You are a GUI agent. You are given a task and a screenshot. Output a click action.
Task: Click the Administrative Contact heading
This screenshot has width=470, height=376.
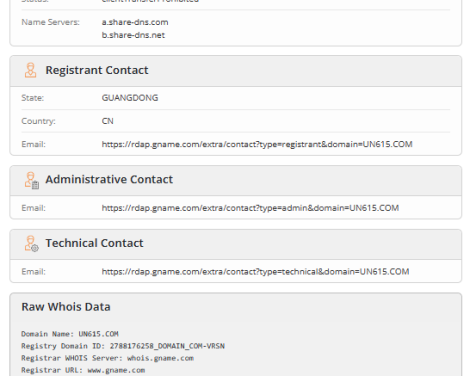coord(109,180)
